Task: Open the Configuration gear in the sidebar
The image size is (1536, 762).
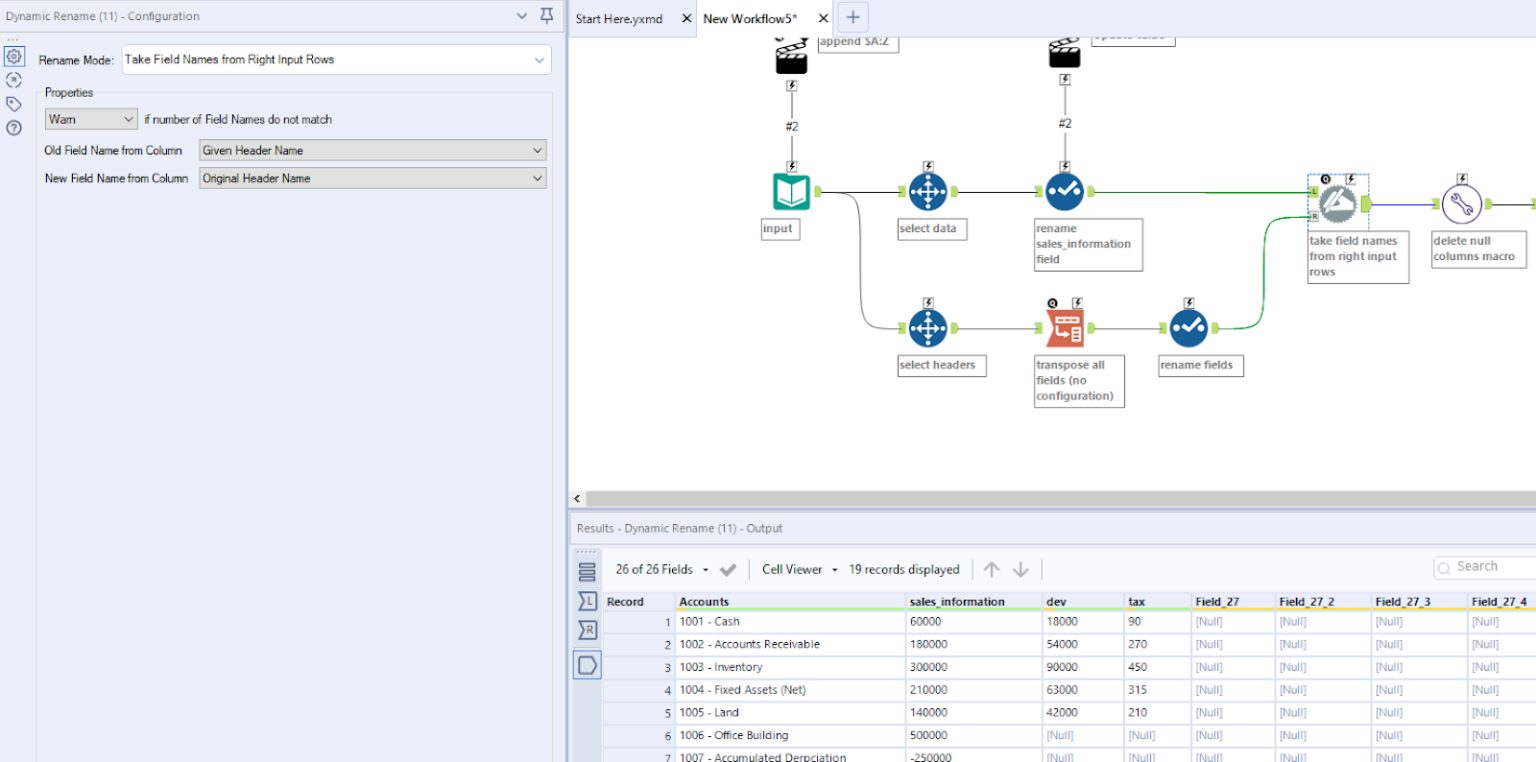Action: pyautogui.click(x=14, y=57)
